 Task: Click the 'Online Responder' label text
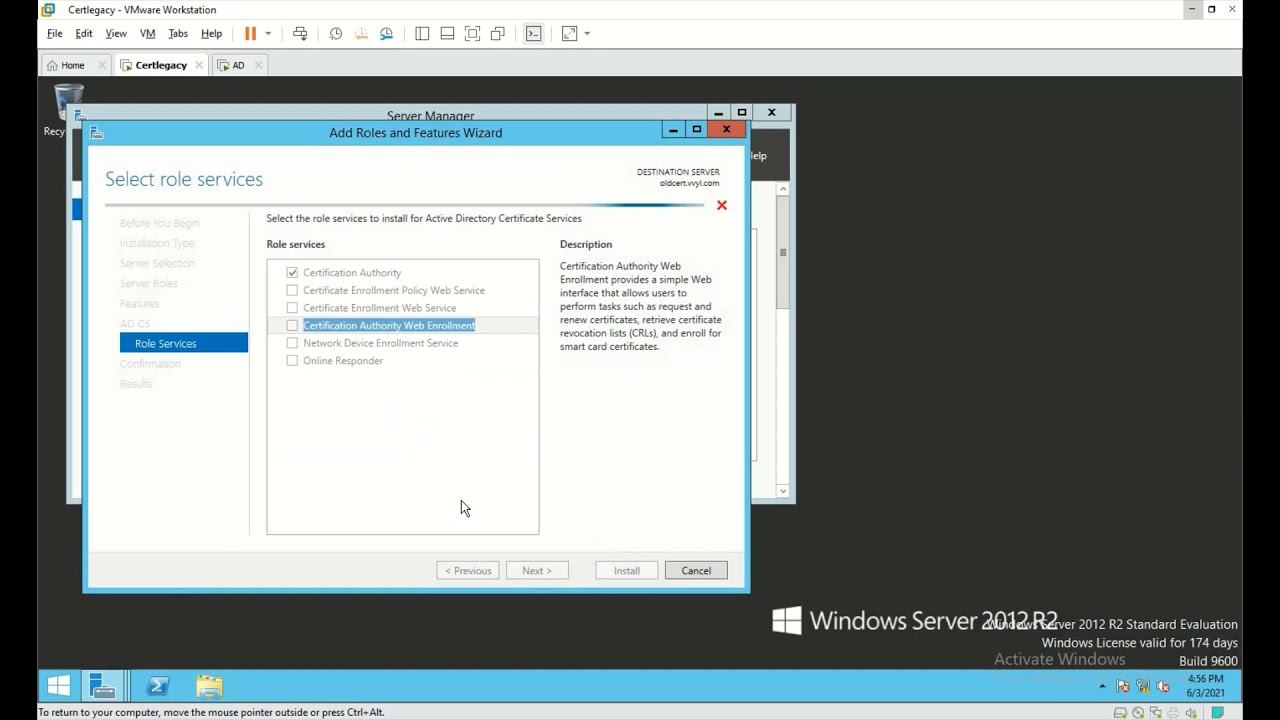pyautogui.click(x=343, y=361)
